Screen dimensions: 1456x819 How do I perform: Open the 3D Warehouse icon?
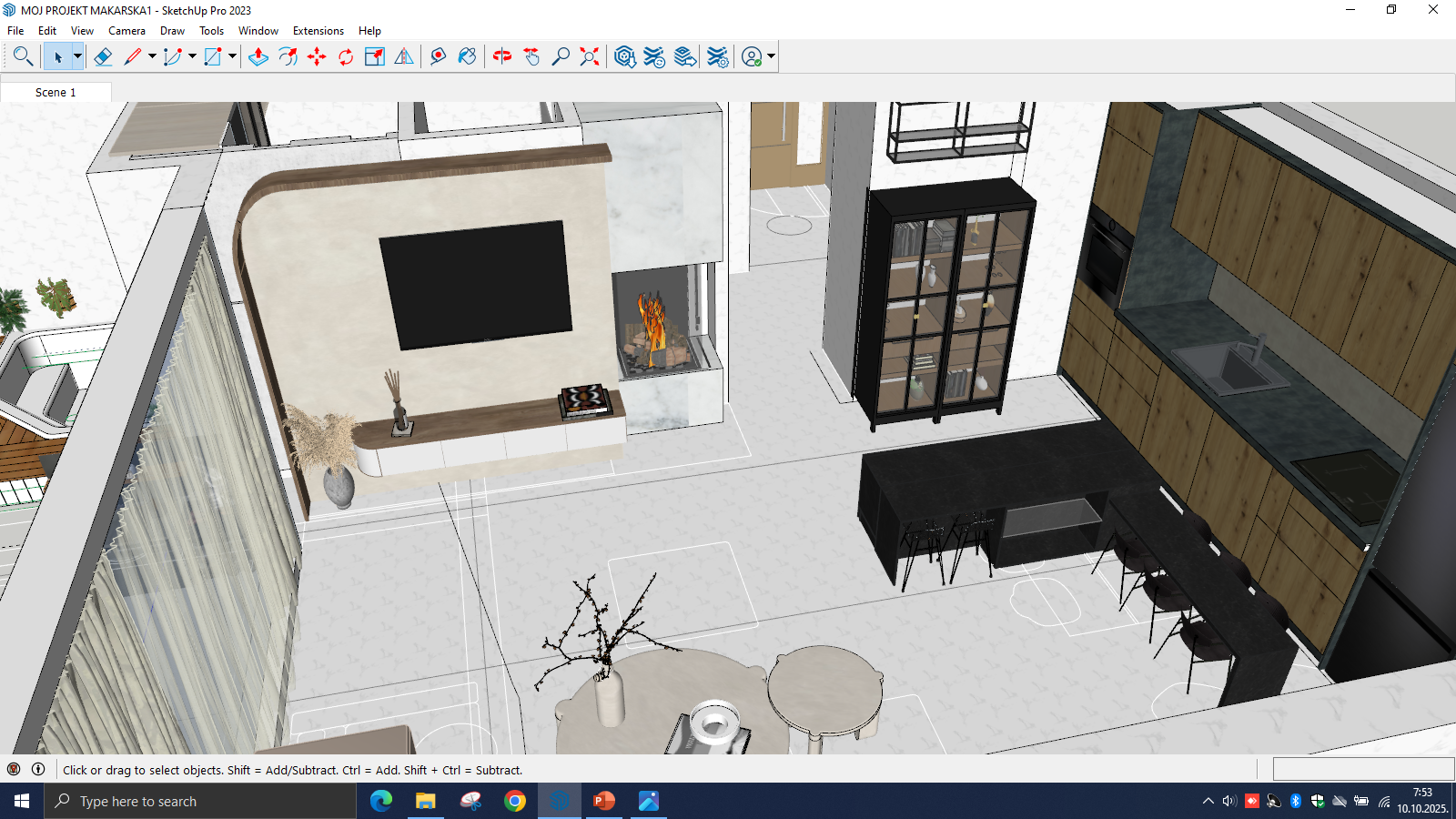tap(624, 56)
